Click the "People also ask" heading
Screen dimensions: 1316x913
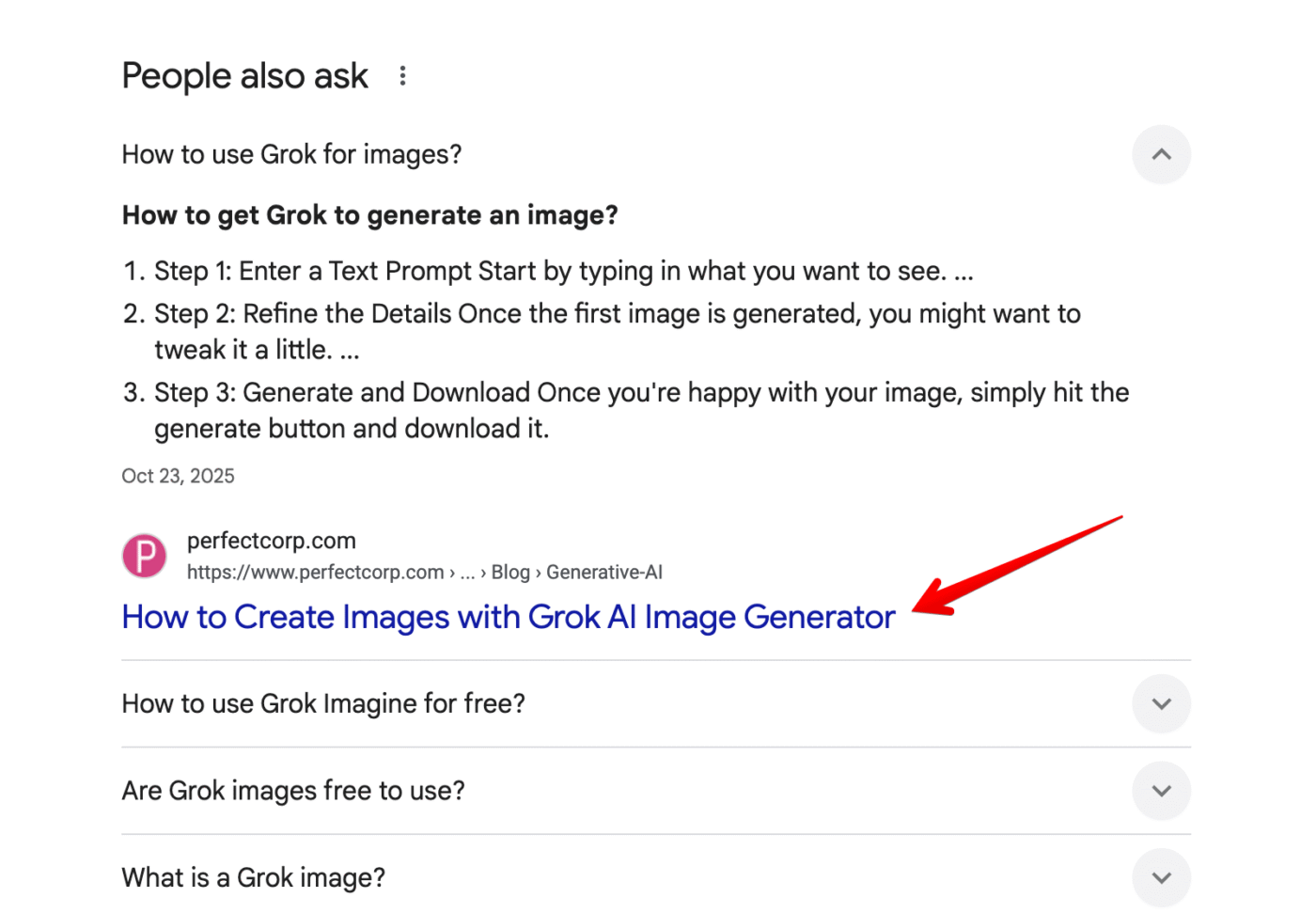coord(244,76)
